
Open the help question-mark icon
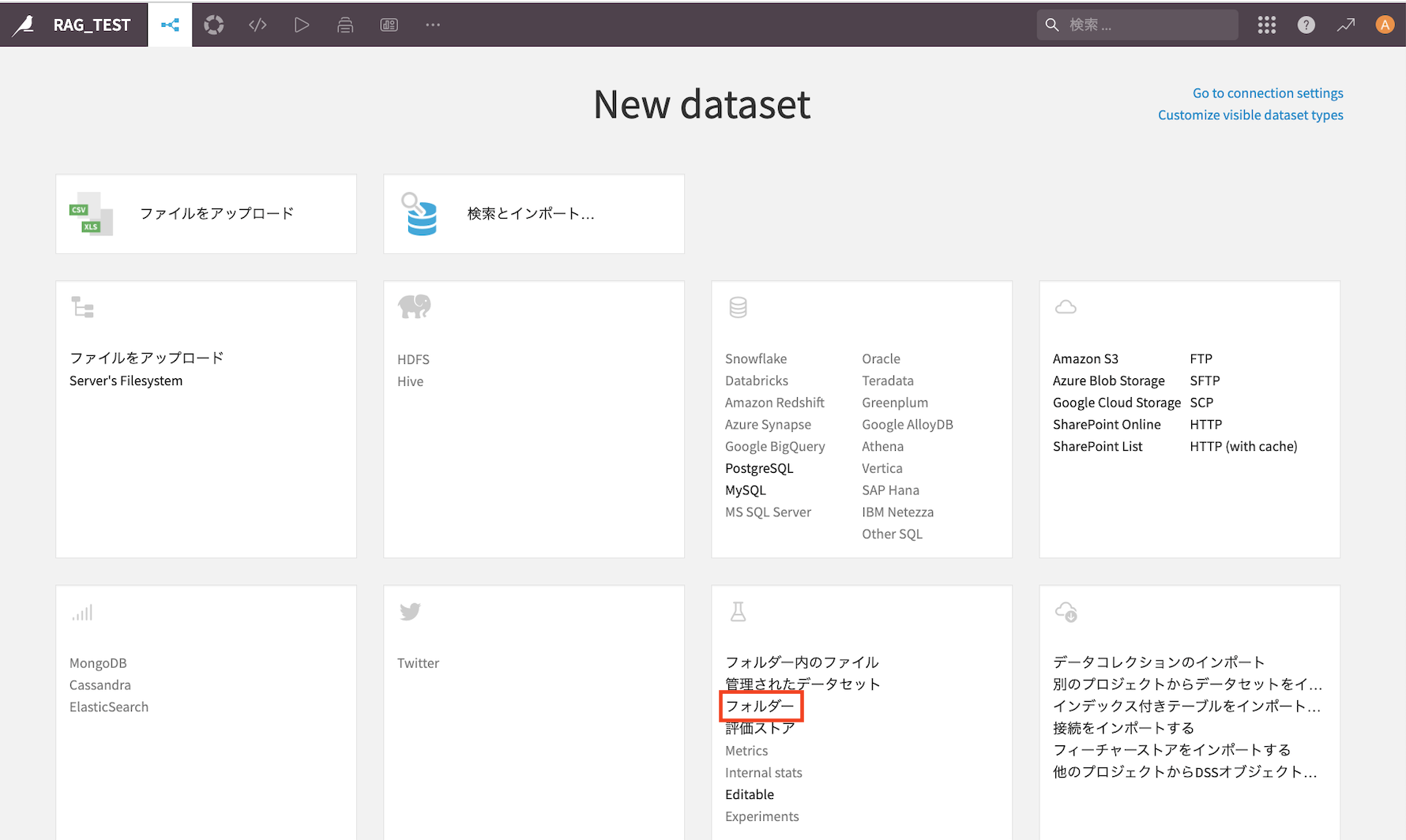click(x=1306, y=25)
